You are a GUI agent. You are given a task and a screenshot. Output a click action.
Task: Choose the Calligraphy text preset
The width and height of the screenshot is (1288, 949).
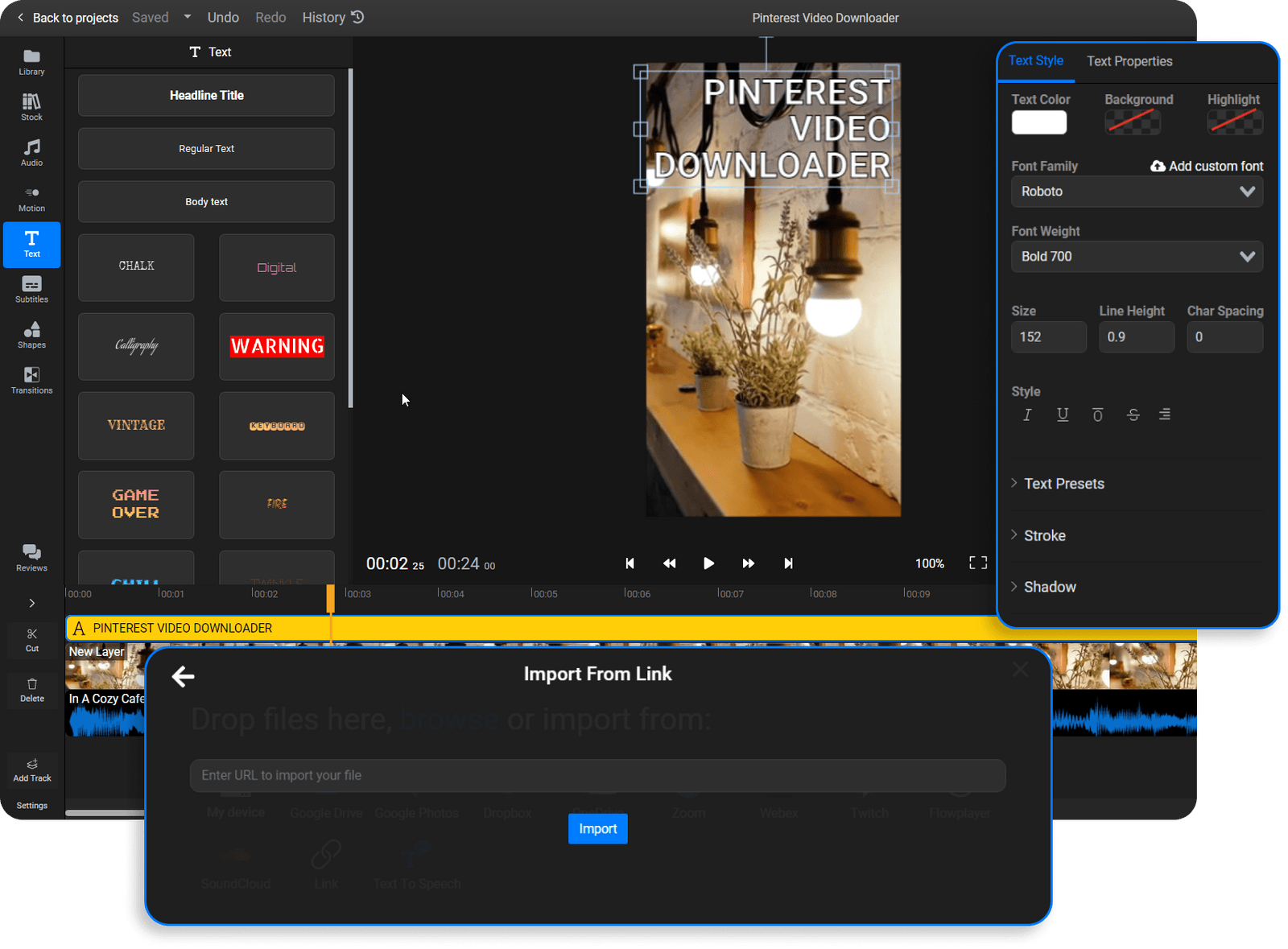[136, 346]
